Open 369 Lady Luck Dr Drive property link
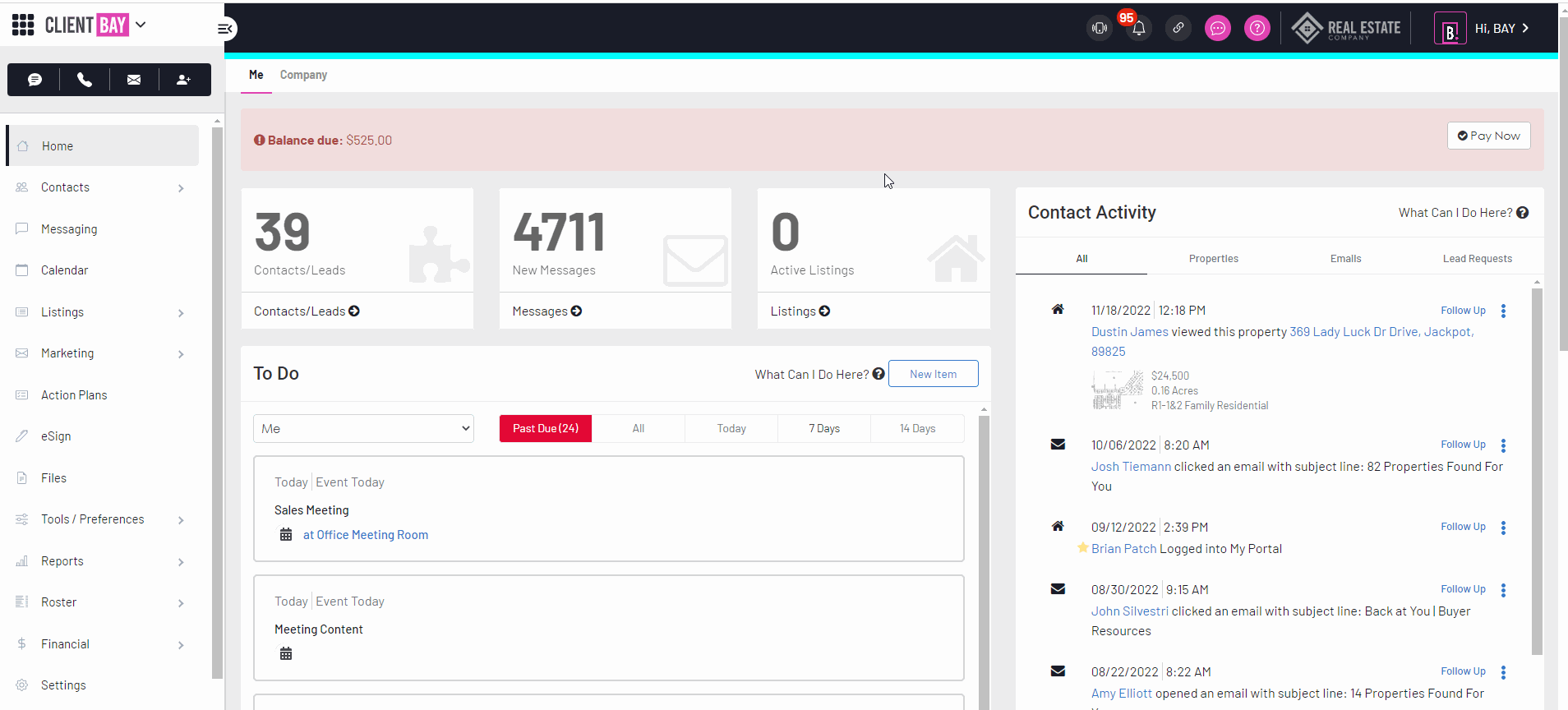This screenshot has width=1568, height=710. pyautogui.click(x=1283, y=342)
